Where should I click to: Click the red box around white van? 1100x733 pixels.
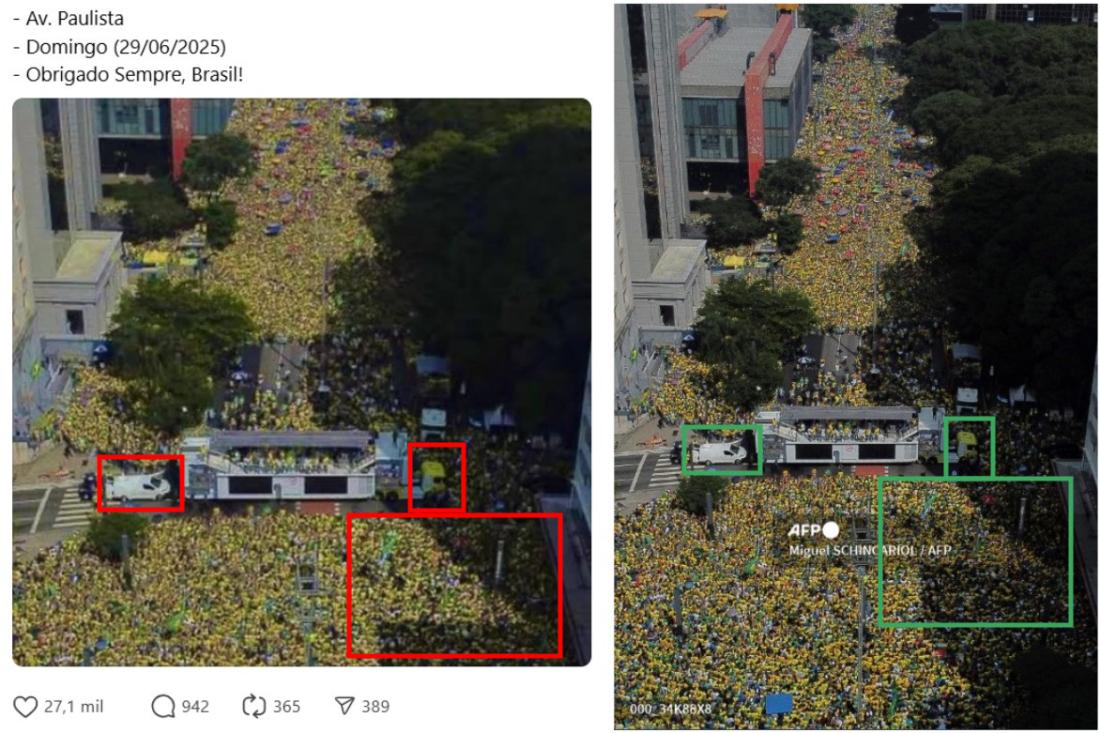(x=141, y=483)
